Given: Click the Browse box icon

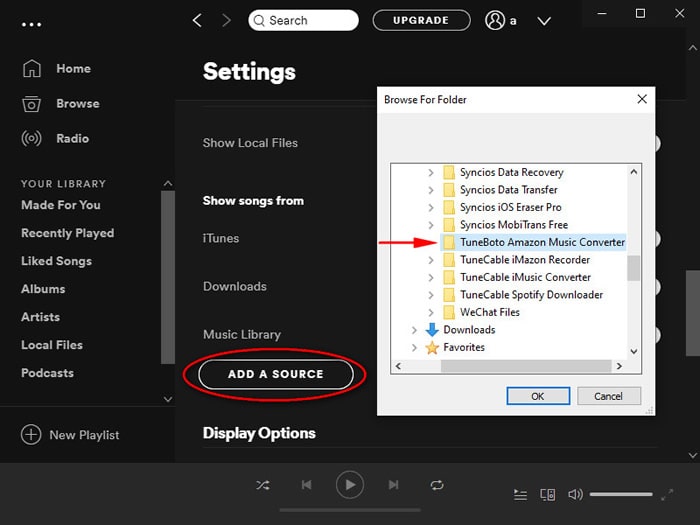Looking at the screenshot, I should pyautogui.click(x=32, y=104).
